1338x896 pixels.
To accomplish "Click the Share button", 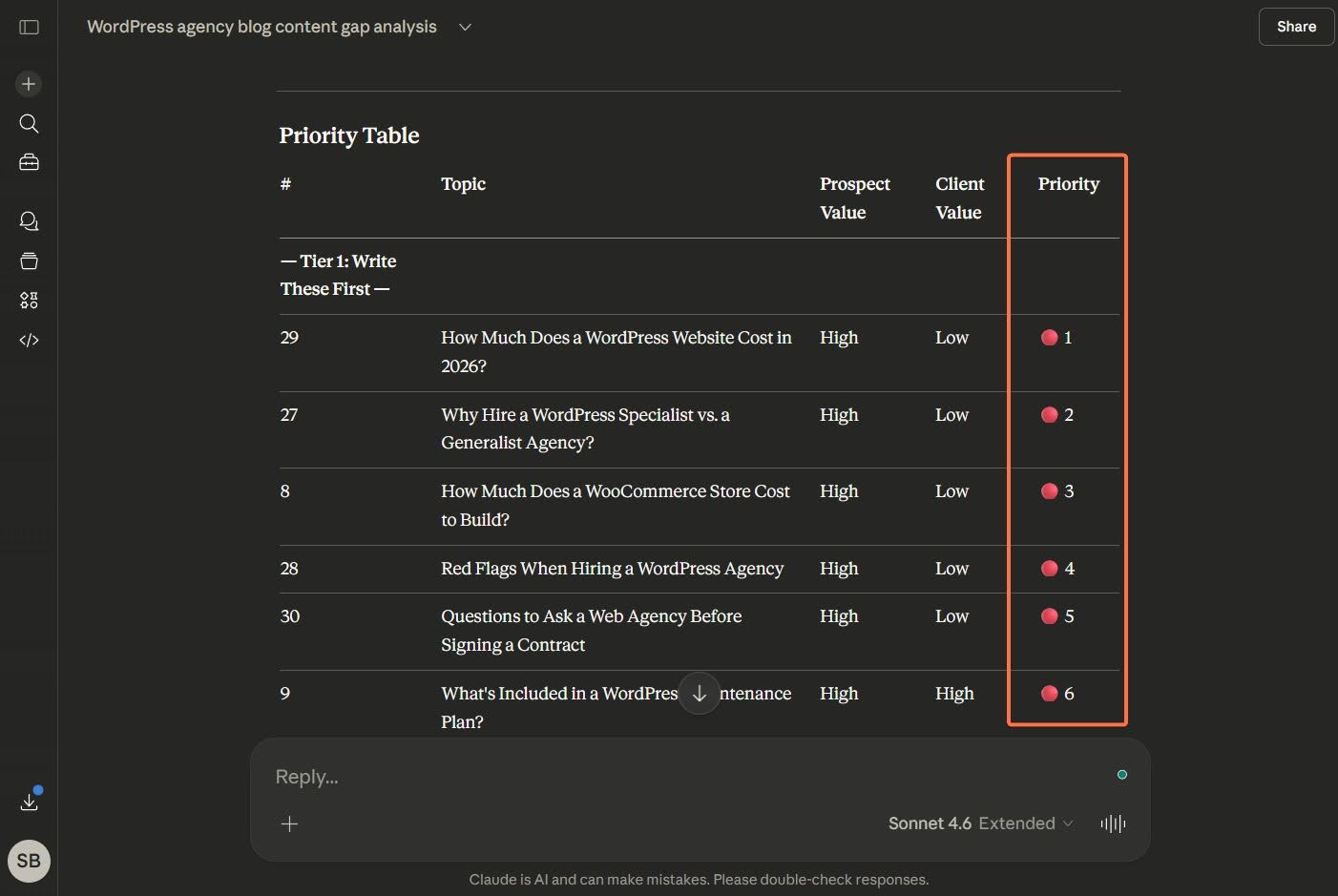I will click(x=1296, y=27).
